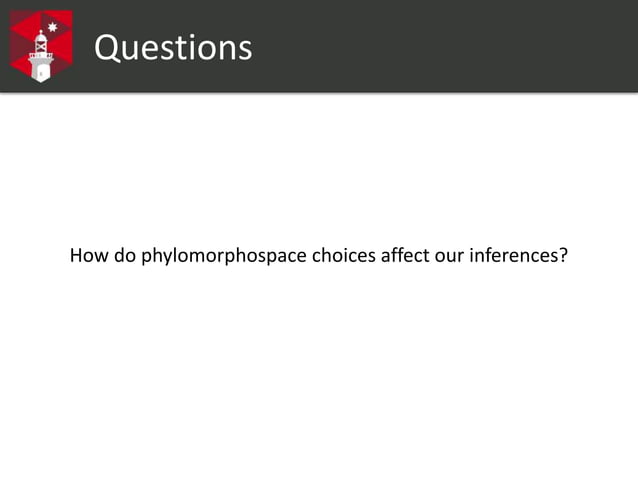Viewport: 638px width, 478px height.
Task: Click the word "do" in the question
Action: (125, 255)
